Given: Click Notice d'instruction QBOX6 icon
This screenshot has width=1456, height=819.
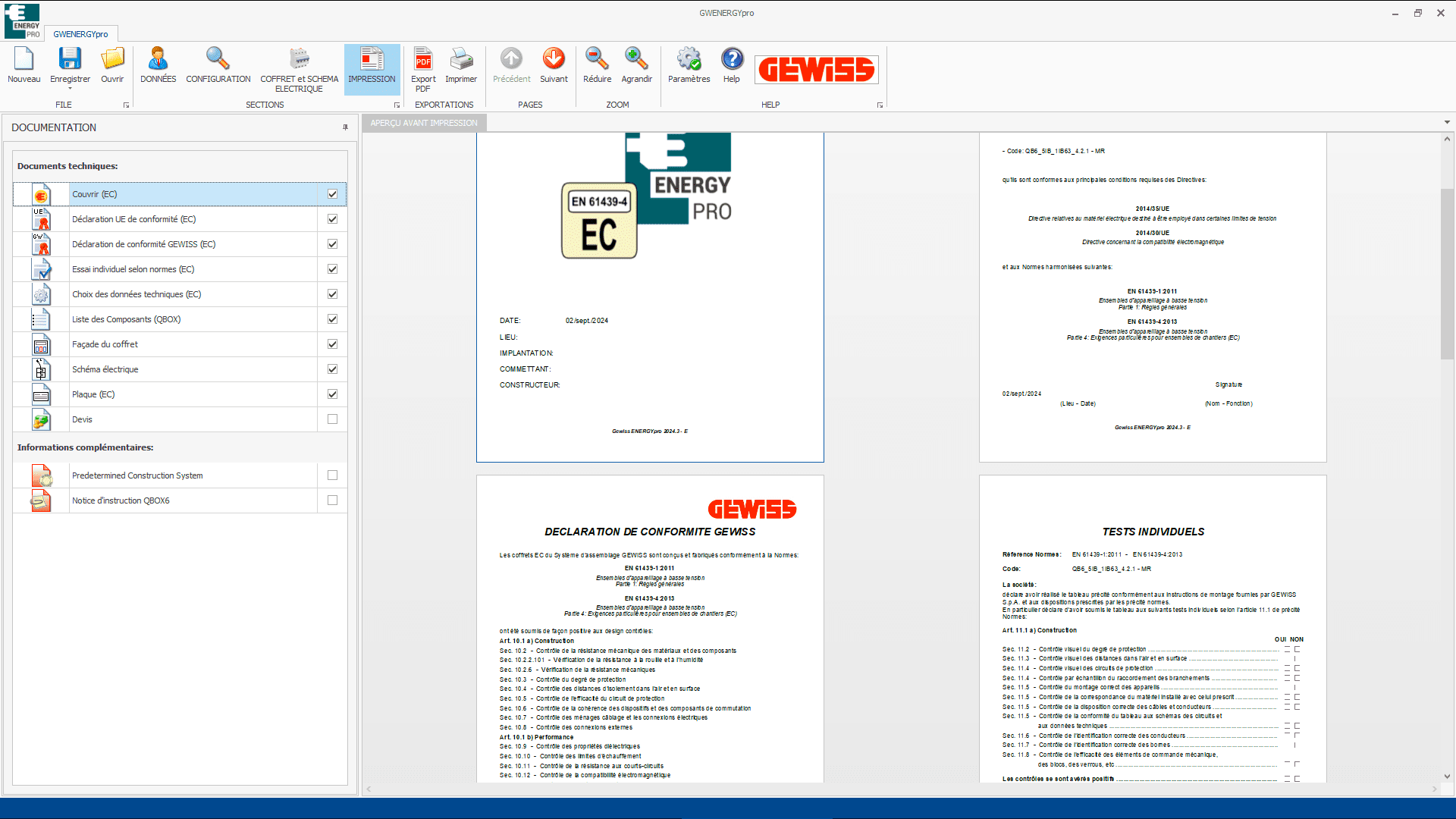Looking at the screenshot, I should 41,500.
